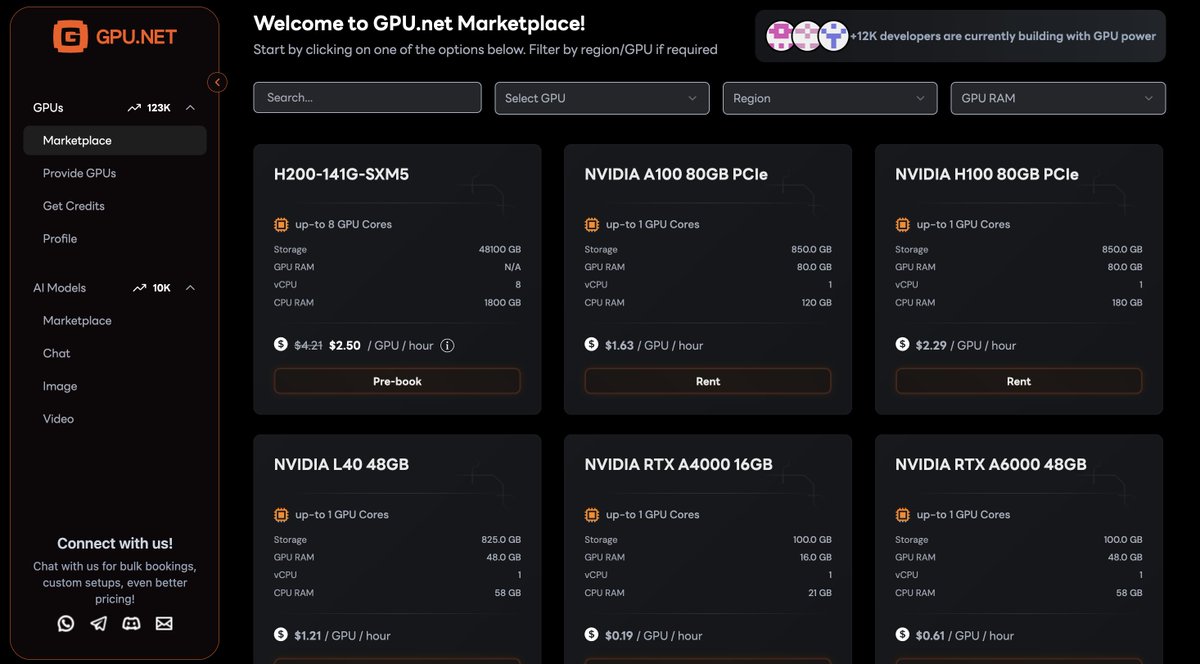The width and height of the screenshot is (1200, 664).
Task: Pre-book the H200-141G-SXM5 GPU
Action: (x=397, y=381)
